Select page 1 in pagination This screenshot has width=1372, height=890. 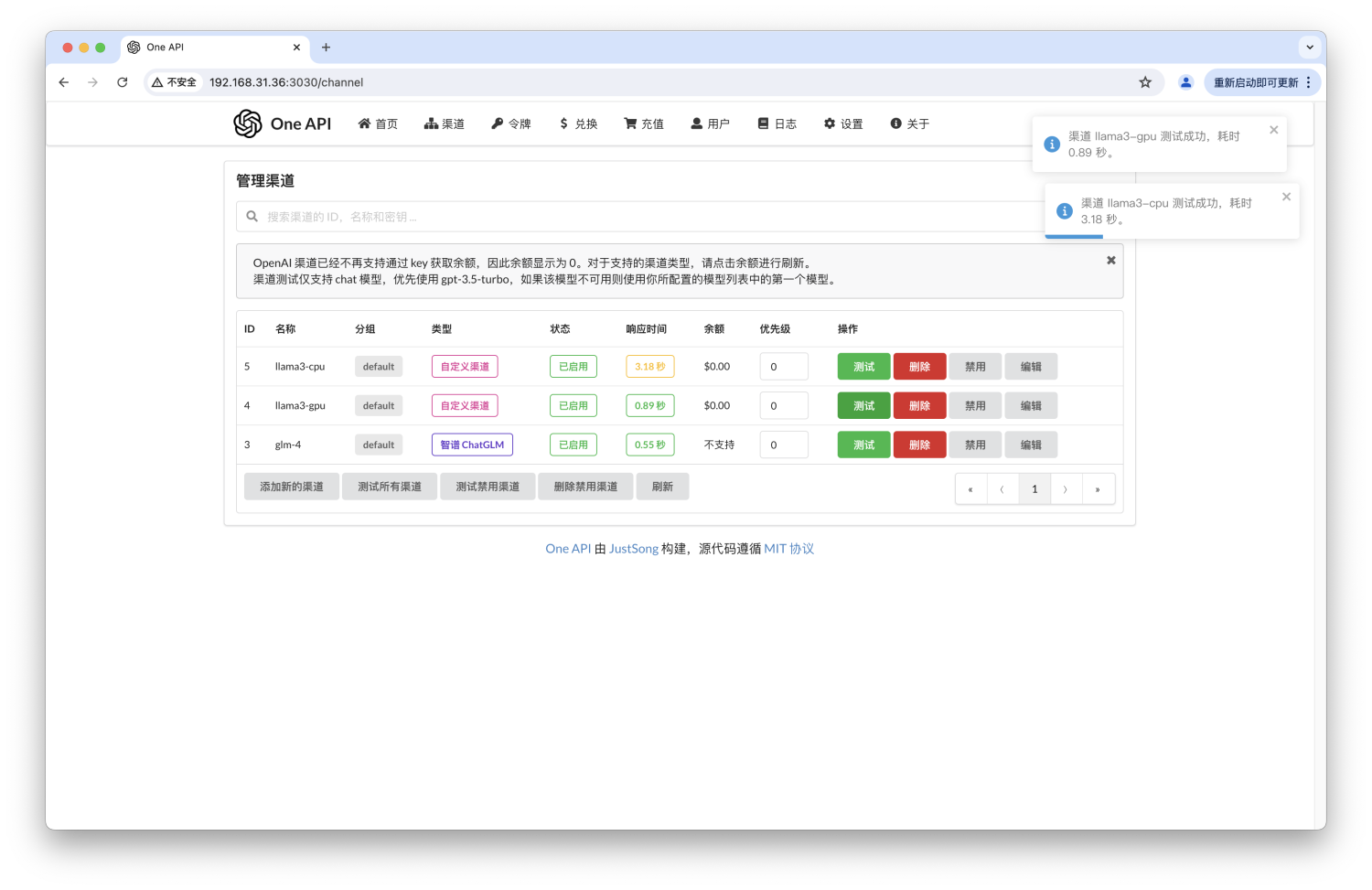[x=1034, y=489]
